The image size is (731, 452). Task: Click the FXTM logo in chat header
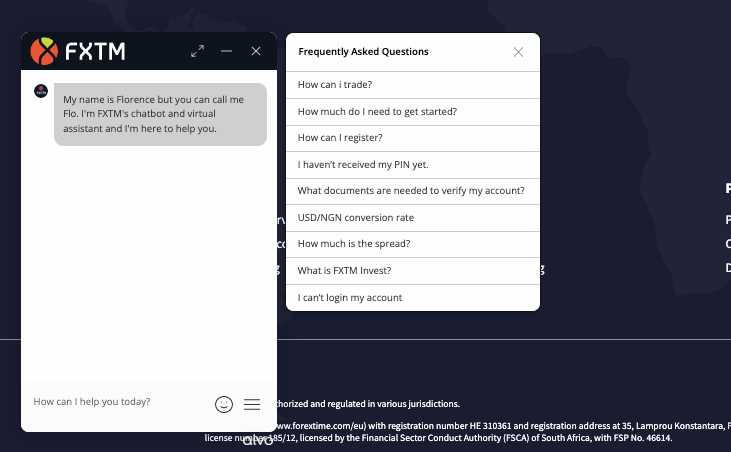78,51
